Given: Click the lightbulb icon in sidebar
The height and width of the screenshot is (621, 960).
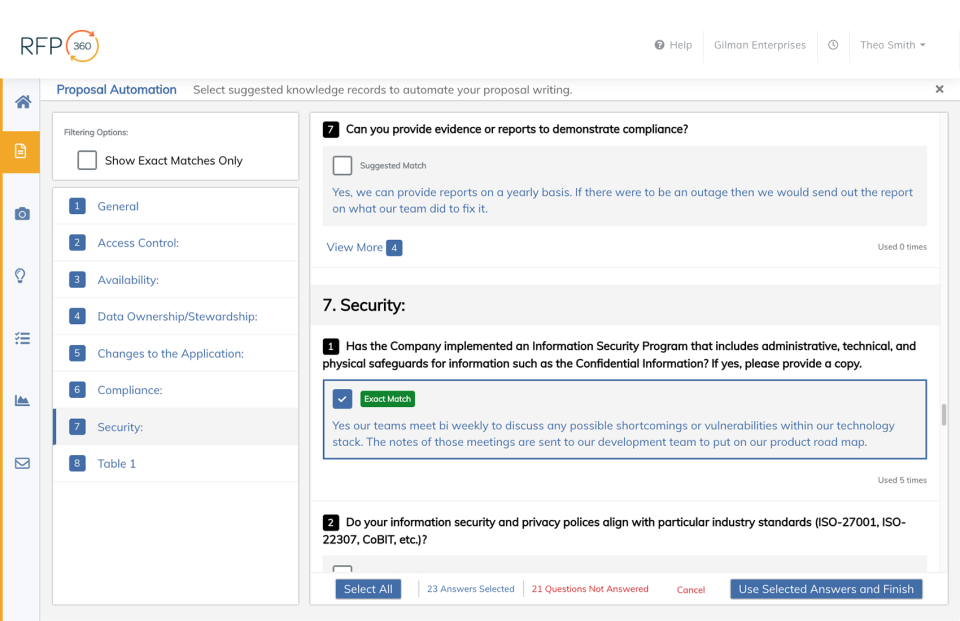Looking at the screenshot, I should point(21,276).
